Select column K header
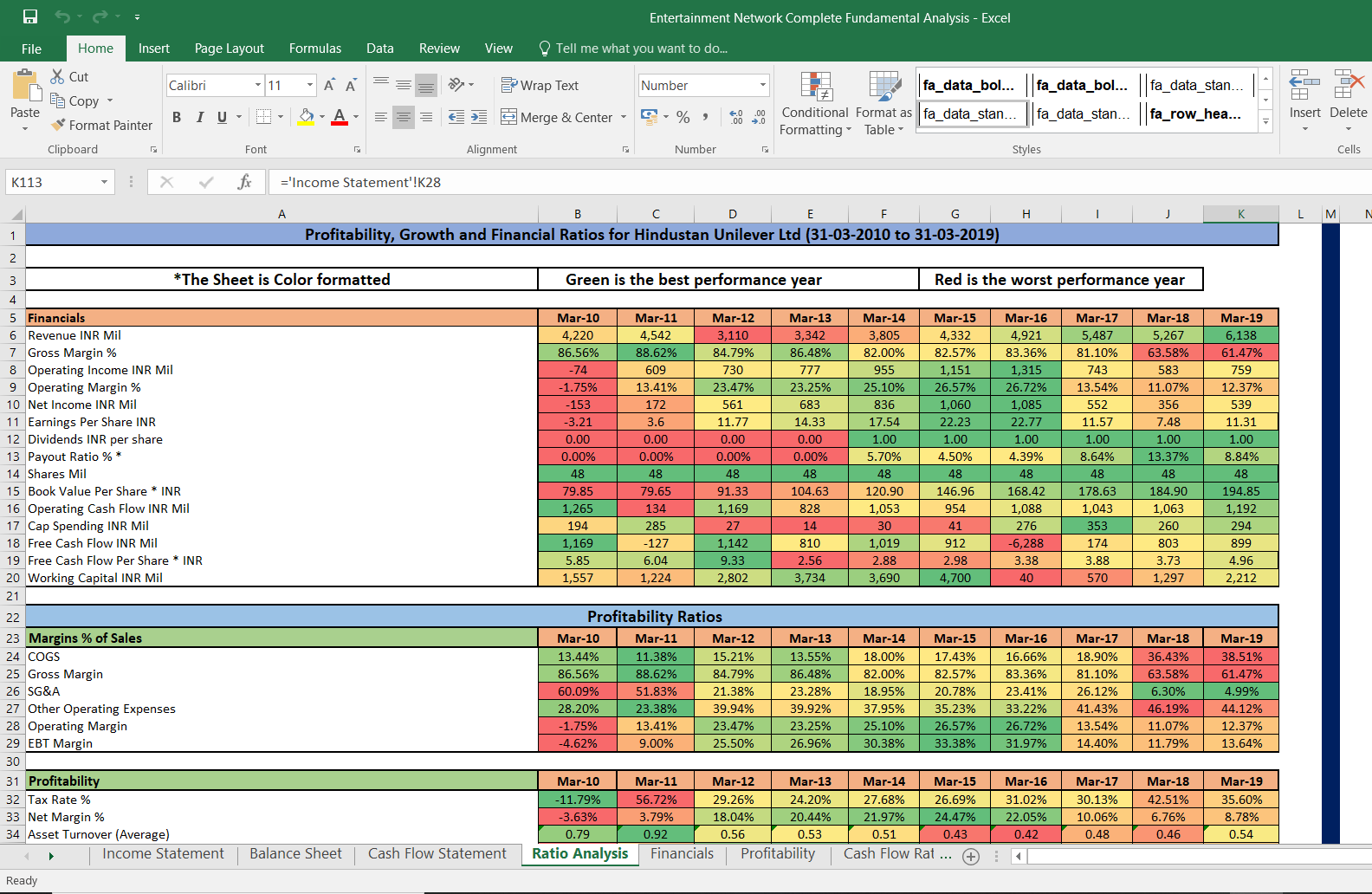The width and height of the screenshot is (1372, 894). click(1240, 214)
